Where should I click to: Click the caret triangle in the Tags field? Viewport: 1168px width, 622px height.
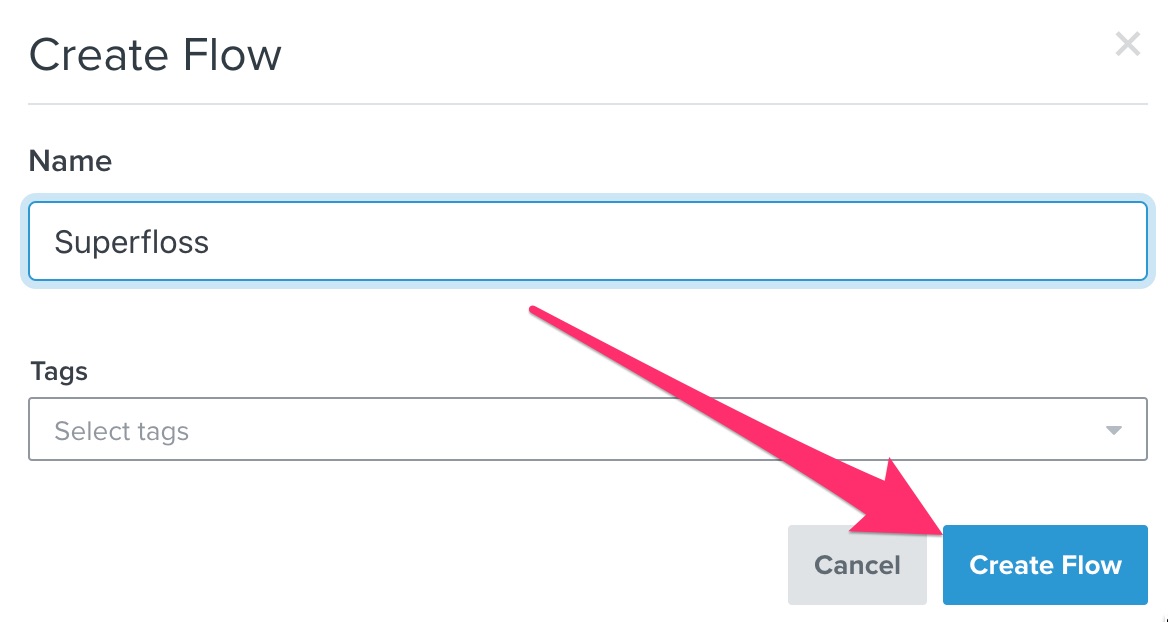tap(1114, 430)
